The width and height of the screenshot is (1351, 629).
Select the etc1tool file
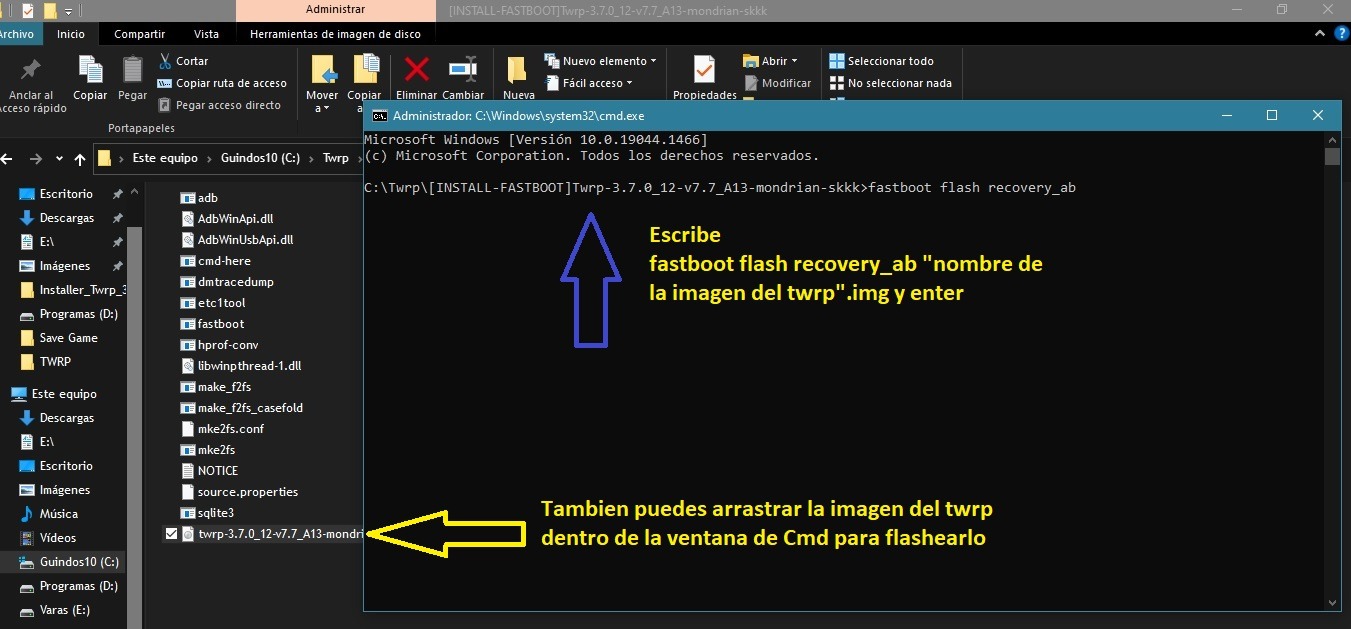tap(214, 303)
